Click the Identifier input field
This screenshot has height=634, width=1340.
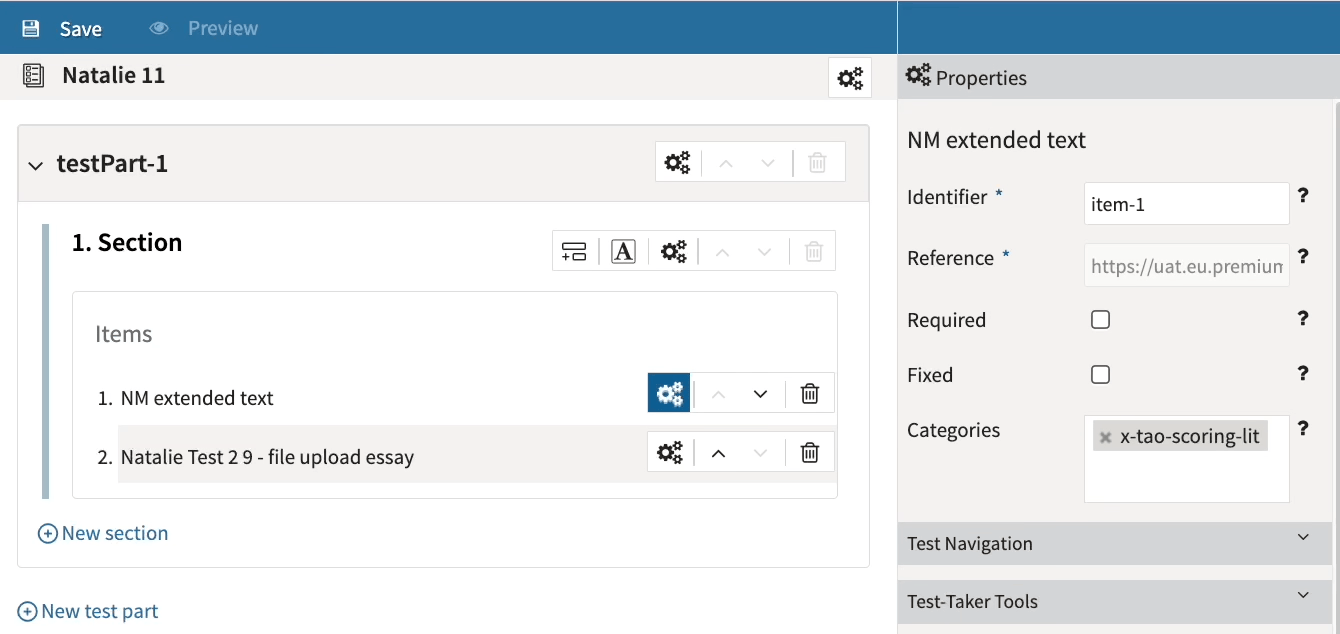pos(1186,204)
